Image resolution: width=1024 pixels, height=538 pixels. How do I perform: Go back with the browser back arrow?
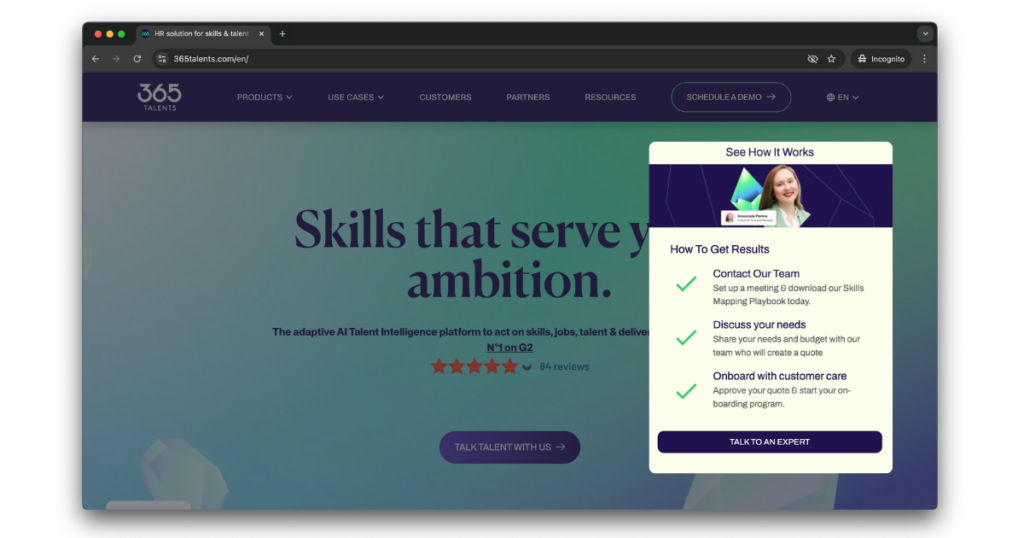coord(95,59)
